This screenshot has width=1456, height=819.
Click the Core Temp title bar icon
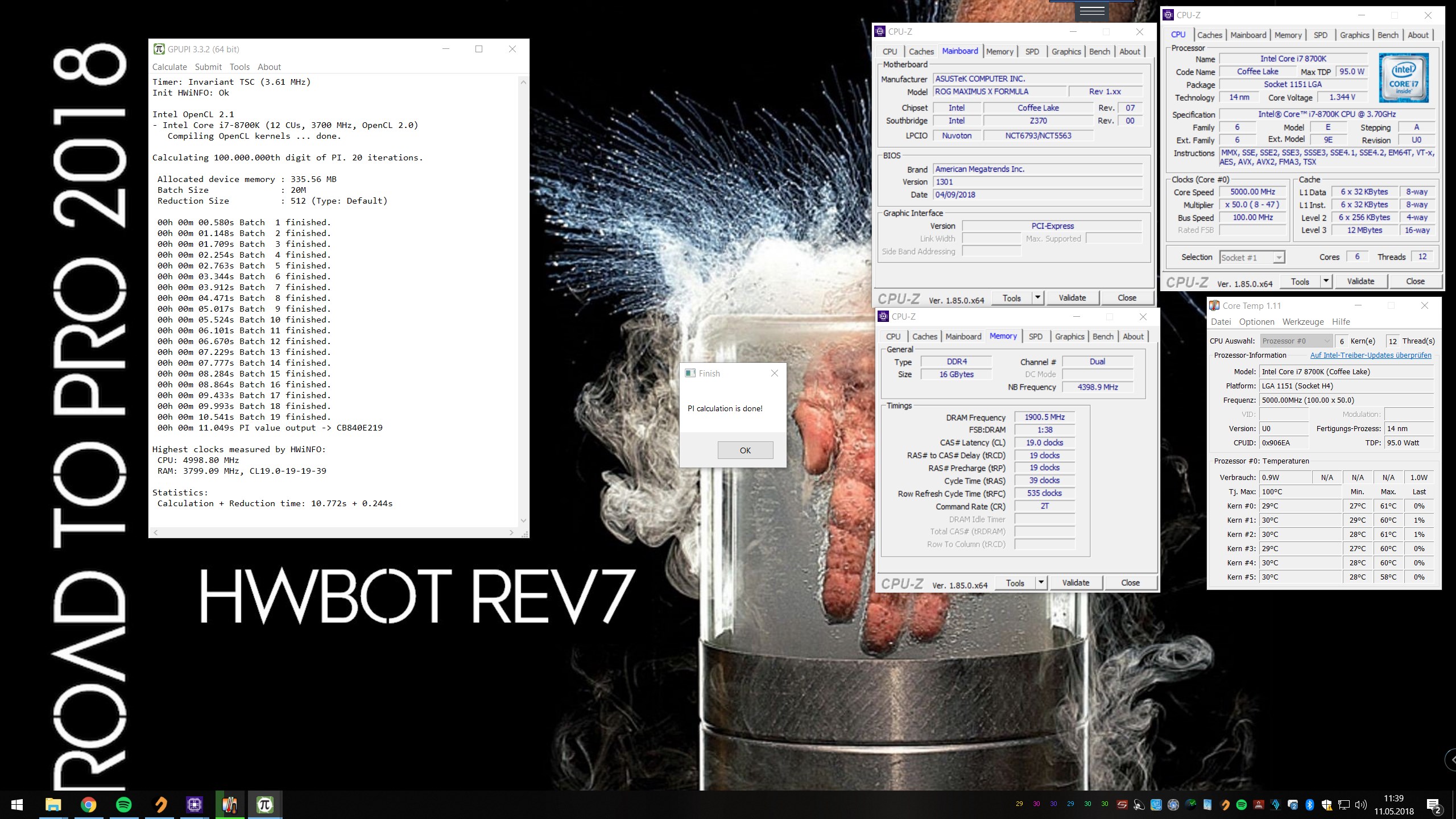click(1214, 305)
